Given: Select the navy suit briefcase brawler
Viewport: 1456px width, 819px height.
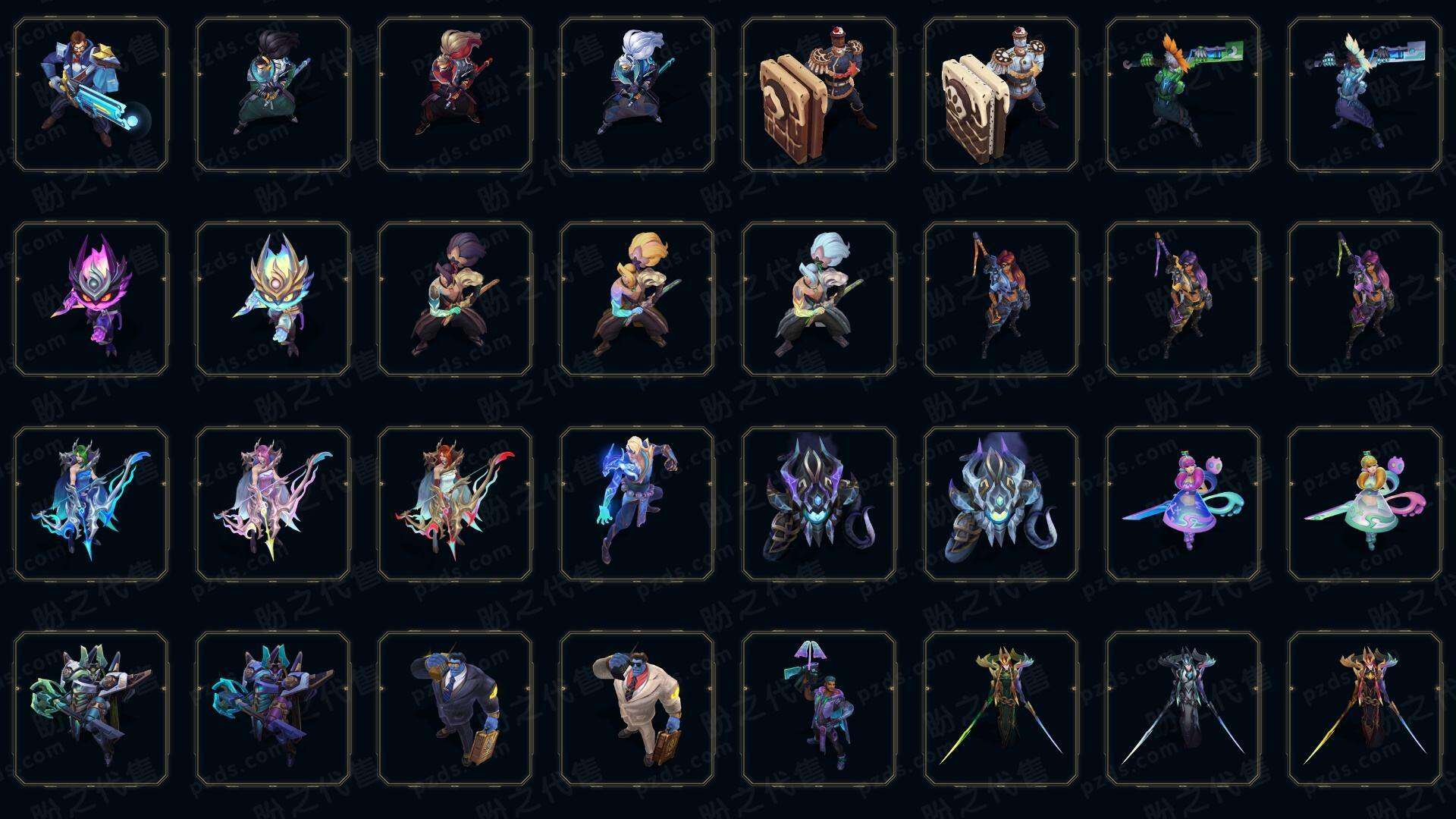Looking at the screenshot, I should 455,708.
